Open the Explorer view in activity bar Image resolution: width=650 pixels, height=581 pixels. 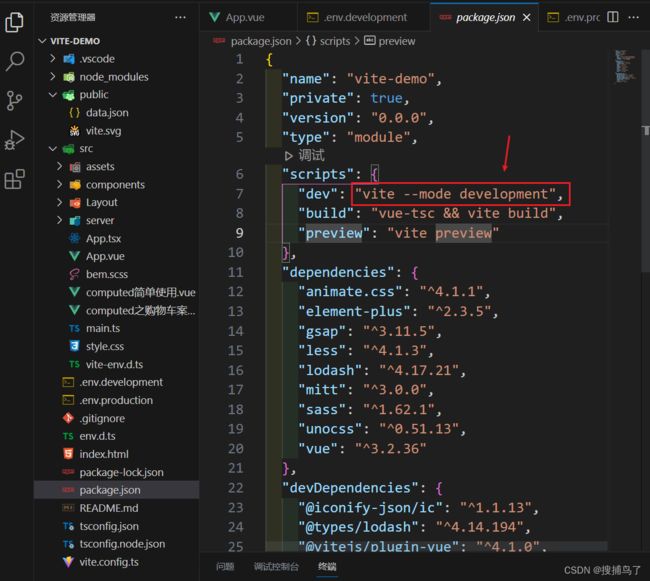point(15,21)
